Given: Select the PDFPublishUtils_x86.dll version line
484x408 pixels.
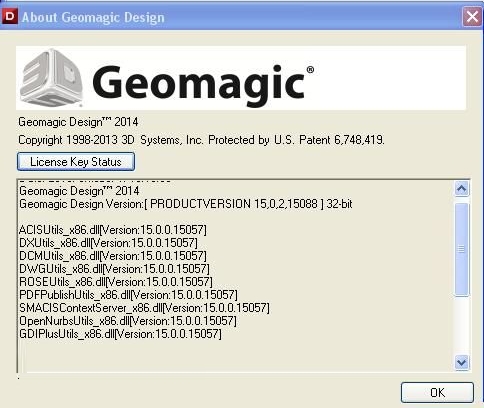Looking at the screenshot, I should tap(128, 295).
